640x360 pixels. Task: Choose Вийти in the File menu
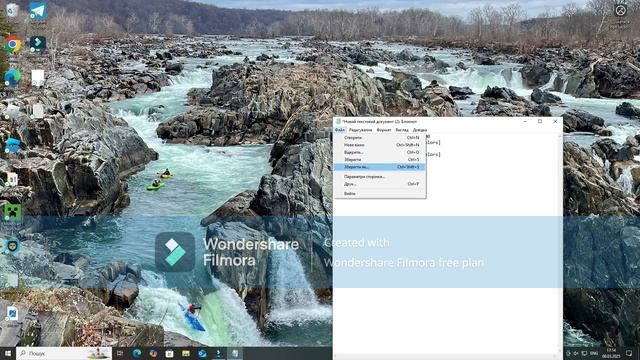[x=380, y=193]
